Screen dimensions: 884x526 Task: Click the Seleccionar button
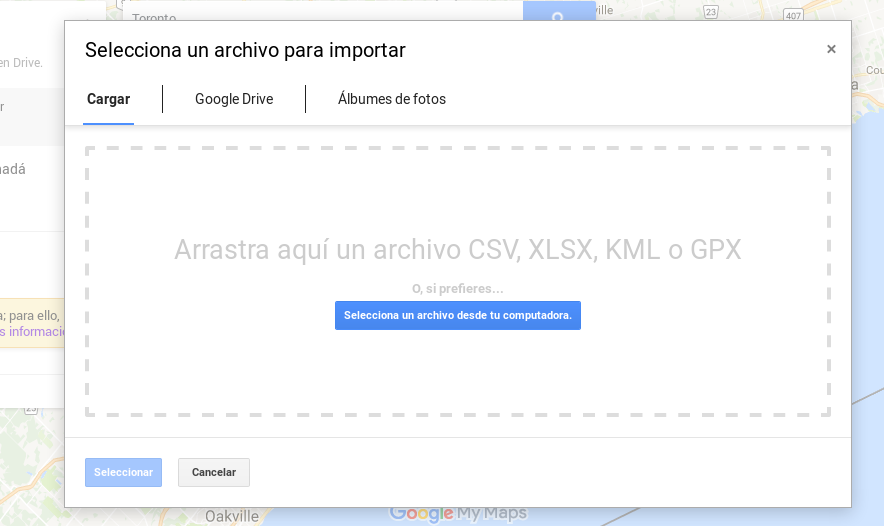(123, 472)
